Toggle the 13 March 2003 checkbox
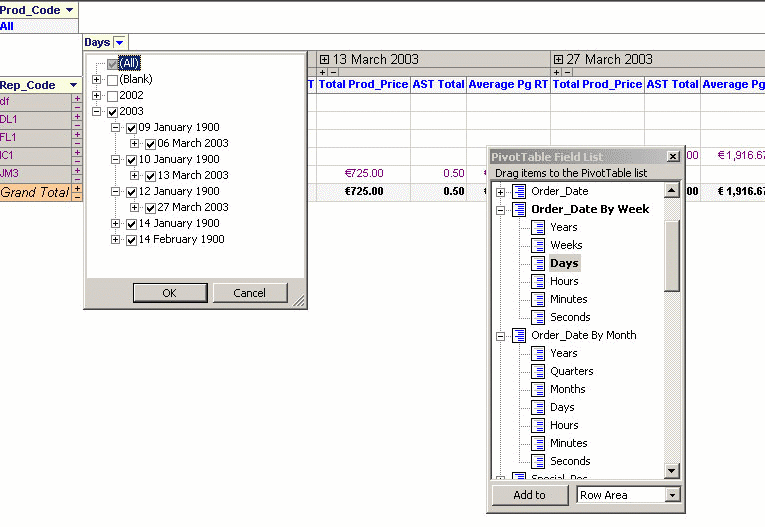Viewport: 765px width, 527px height. pyautogui.click(x=150, y=176)
